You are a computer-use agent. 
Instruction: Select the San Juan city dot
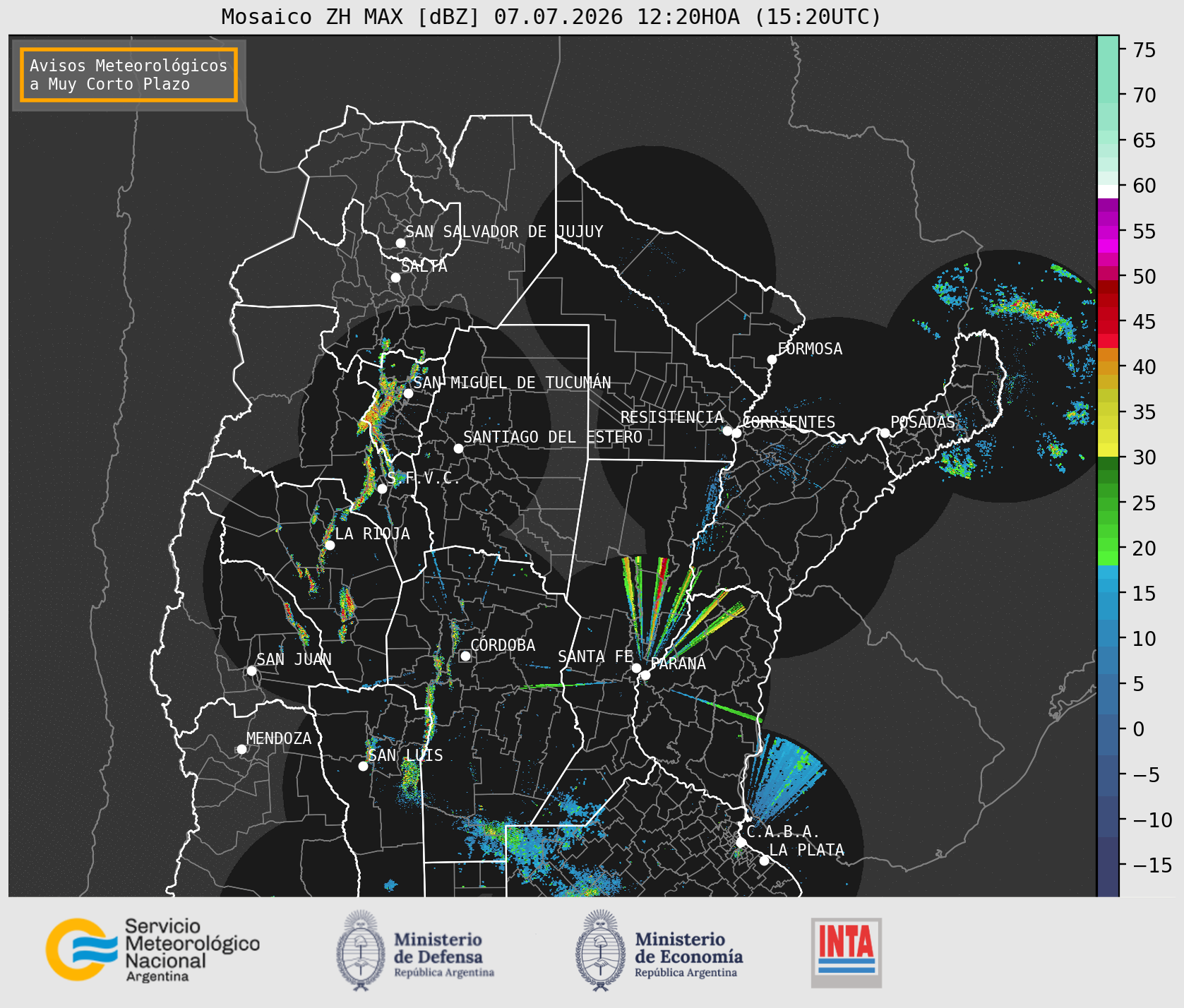(251, 671)
